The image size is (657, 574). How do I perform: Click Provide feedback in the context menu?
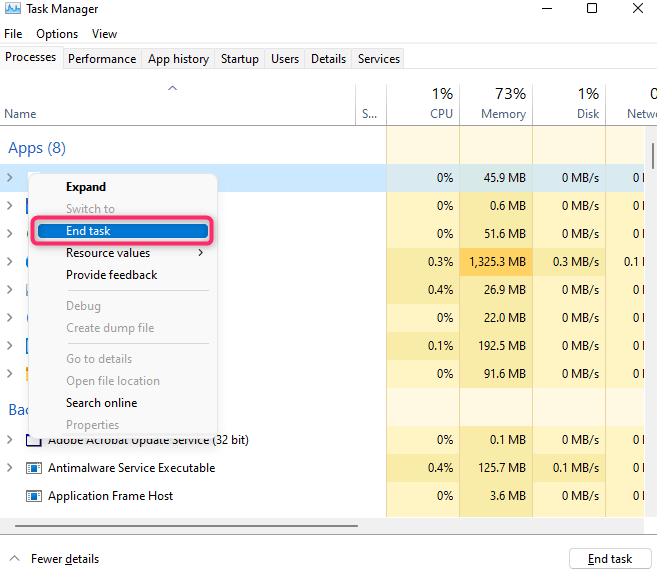coord(111,275)
